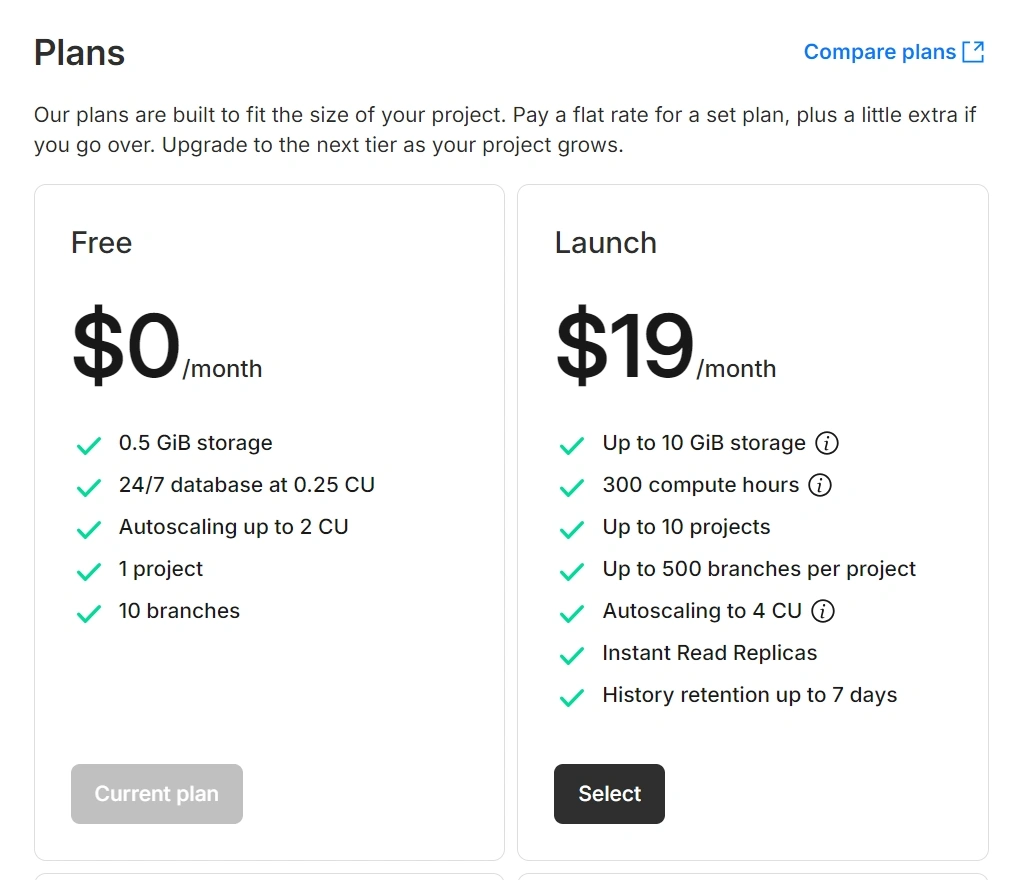Click info icon next to 10 GiB storage
Viewport: 1009px width, 880px height.
tap(826, 443)
